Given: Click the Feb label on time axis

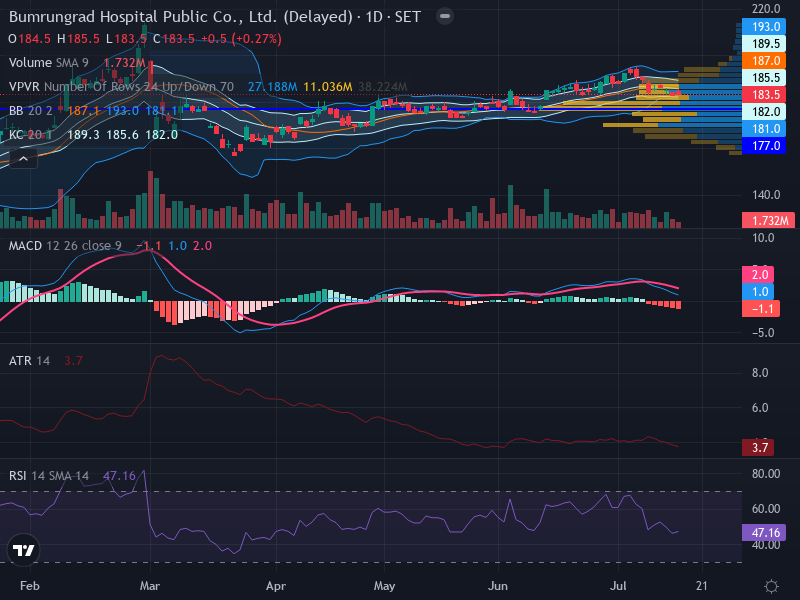Looking at the screenshot, I should pyautogui.click(x=30, y=586).
